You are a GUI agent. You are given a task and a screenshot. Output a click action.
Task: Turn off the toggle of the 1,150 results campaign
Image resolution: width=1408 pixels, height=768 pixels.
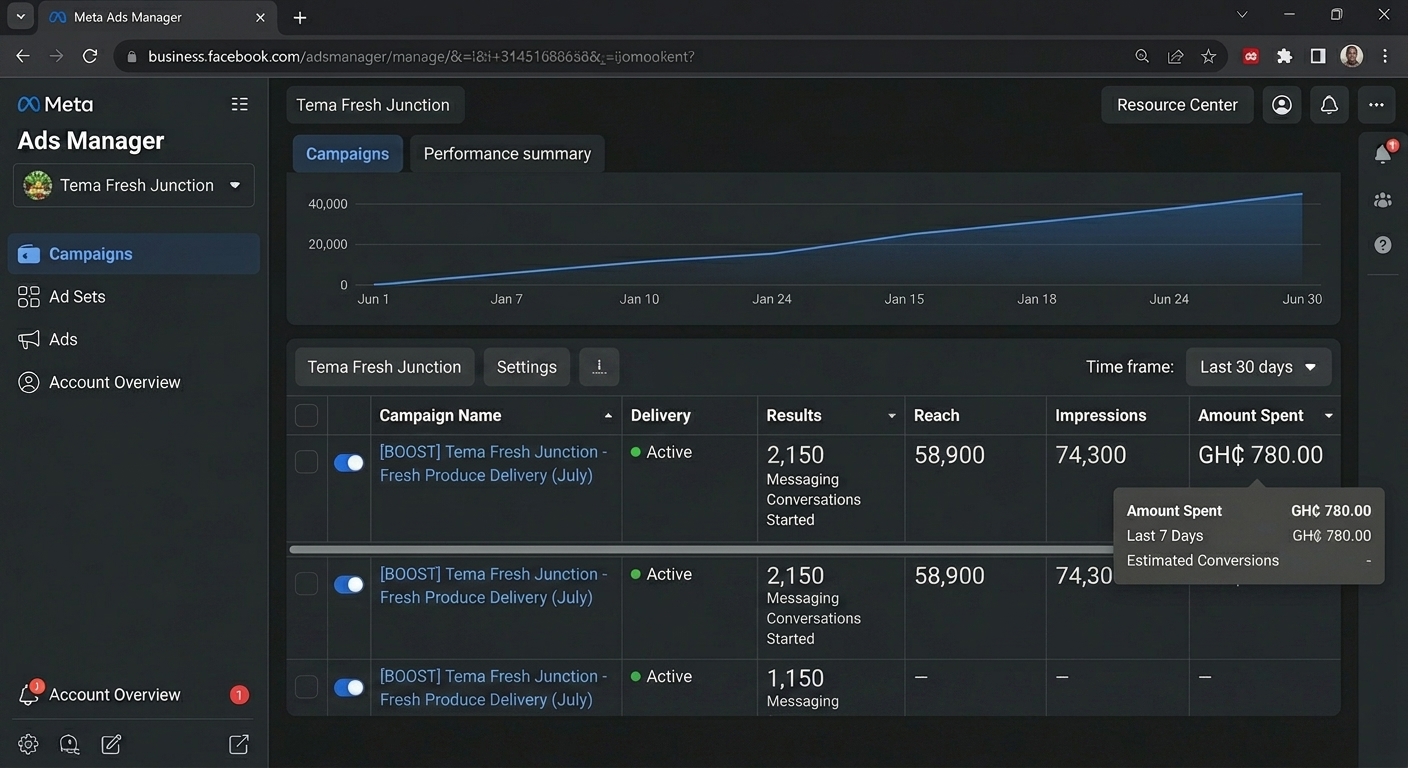349,688
